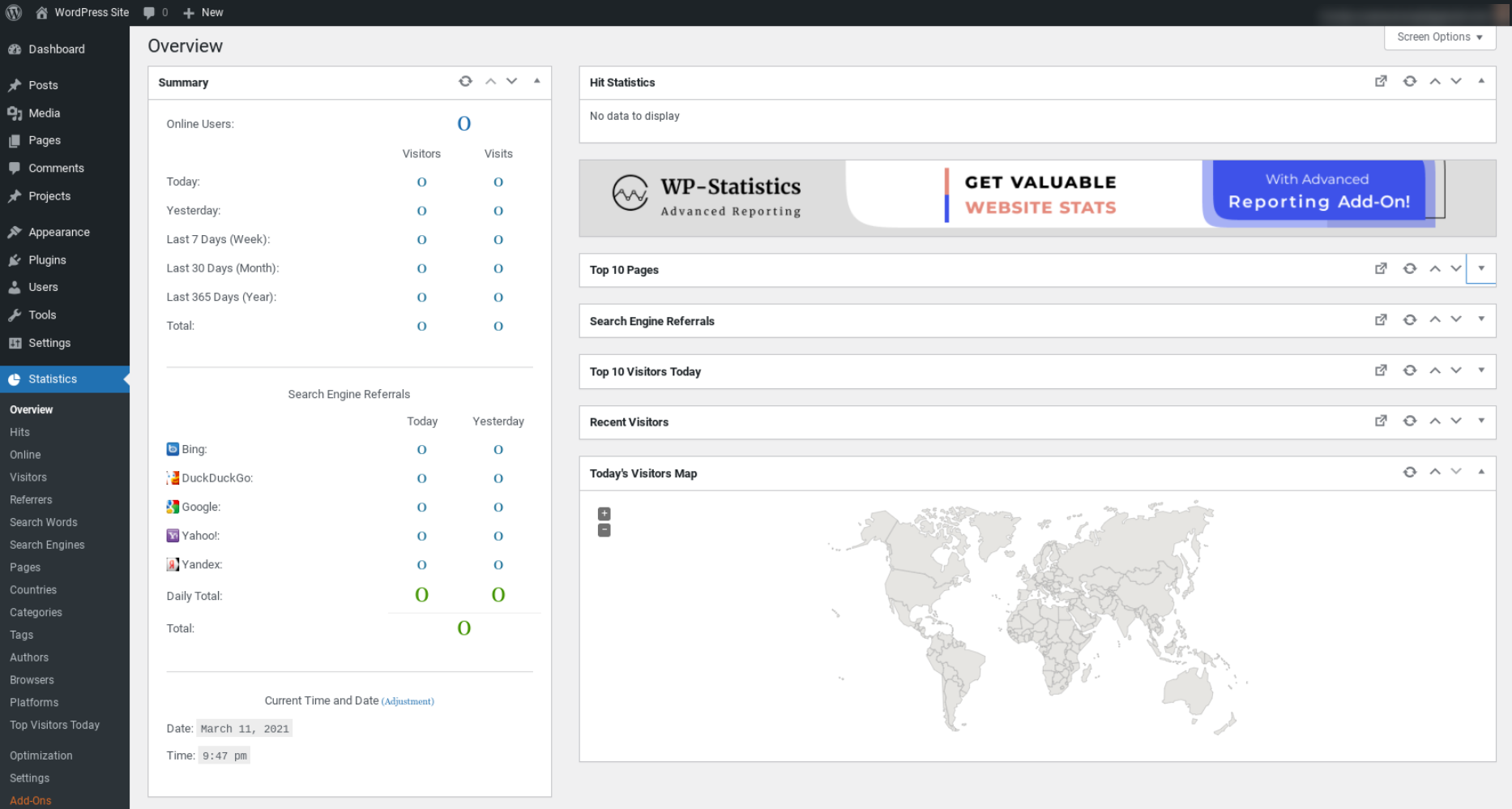This screenshot has height=809, width=1512.
Task: Zoom out on the visitors map
Action: click(604, 530)
